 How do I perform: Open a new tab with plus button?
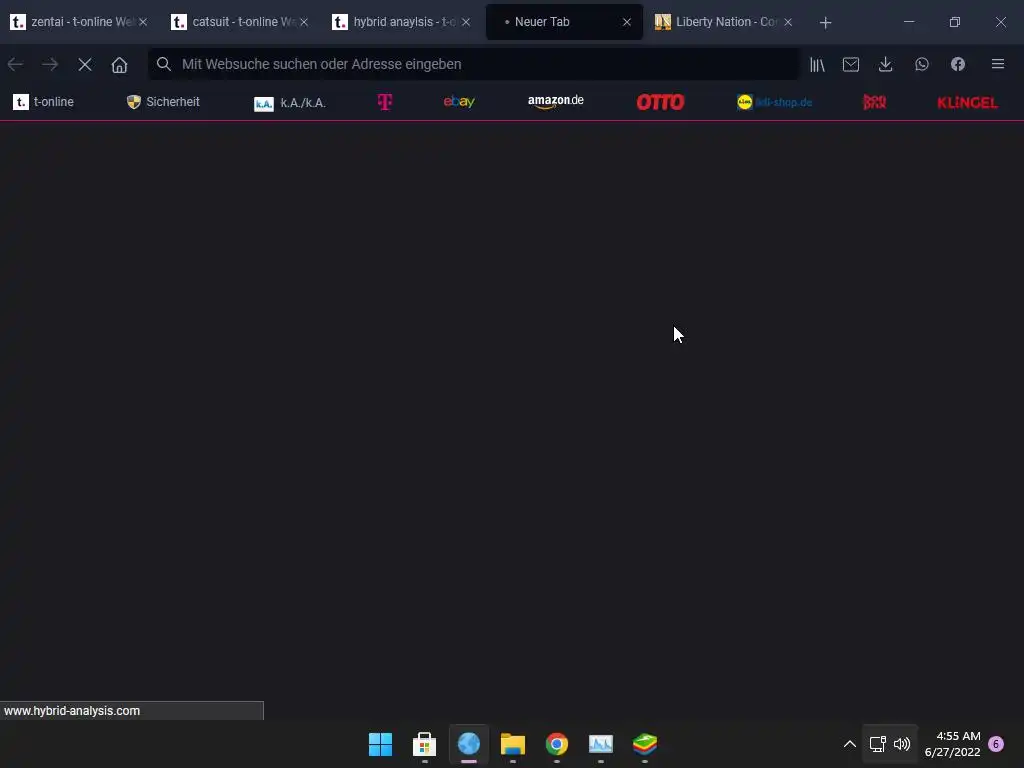coord(825,23)
